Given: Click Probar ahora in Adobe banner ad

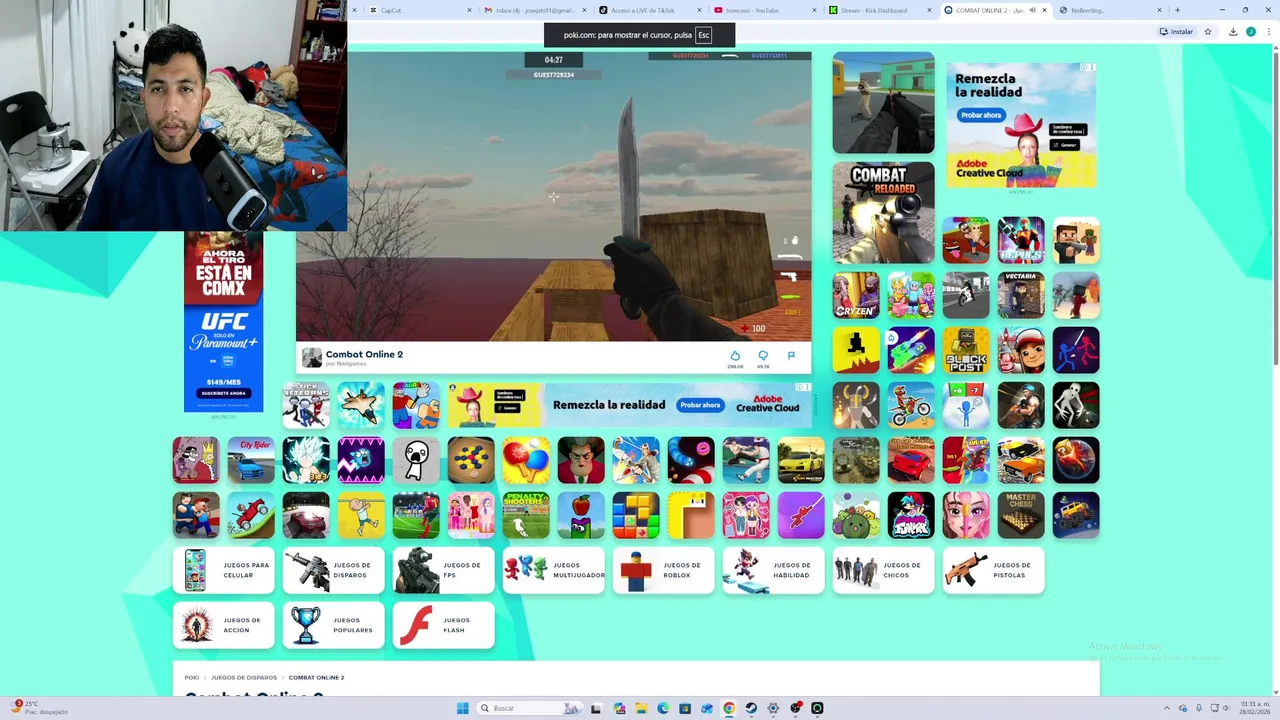Looking at the screenshot, I should [700, 405].
